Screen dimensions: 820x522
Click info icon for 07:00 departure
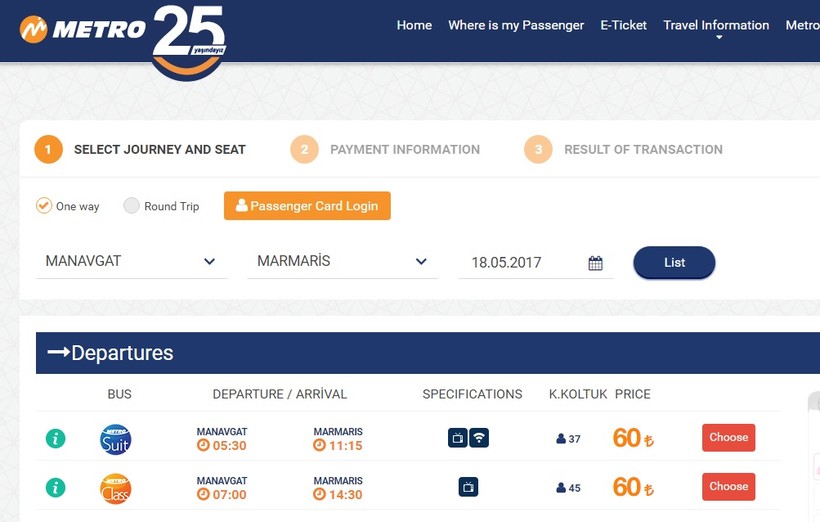(x=56, y=488)
